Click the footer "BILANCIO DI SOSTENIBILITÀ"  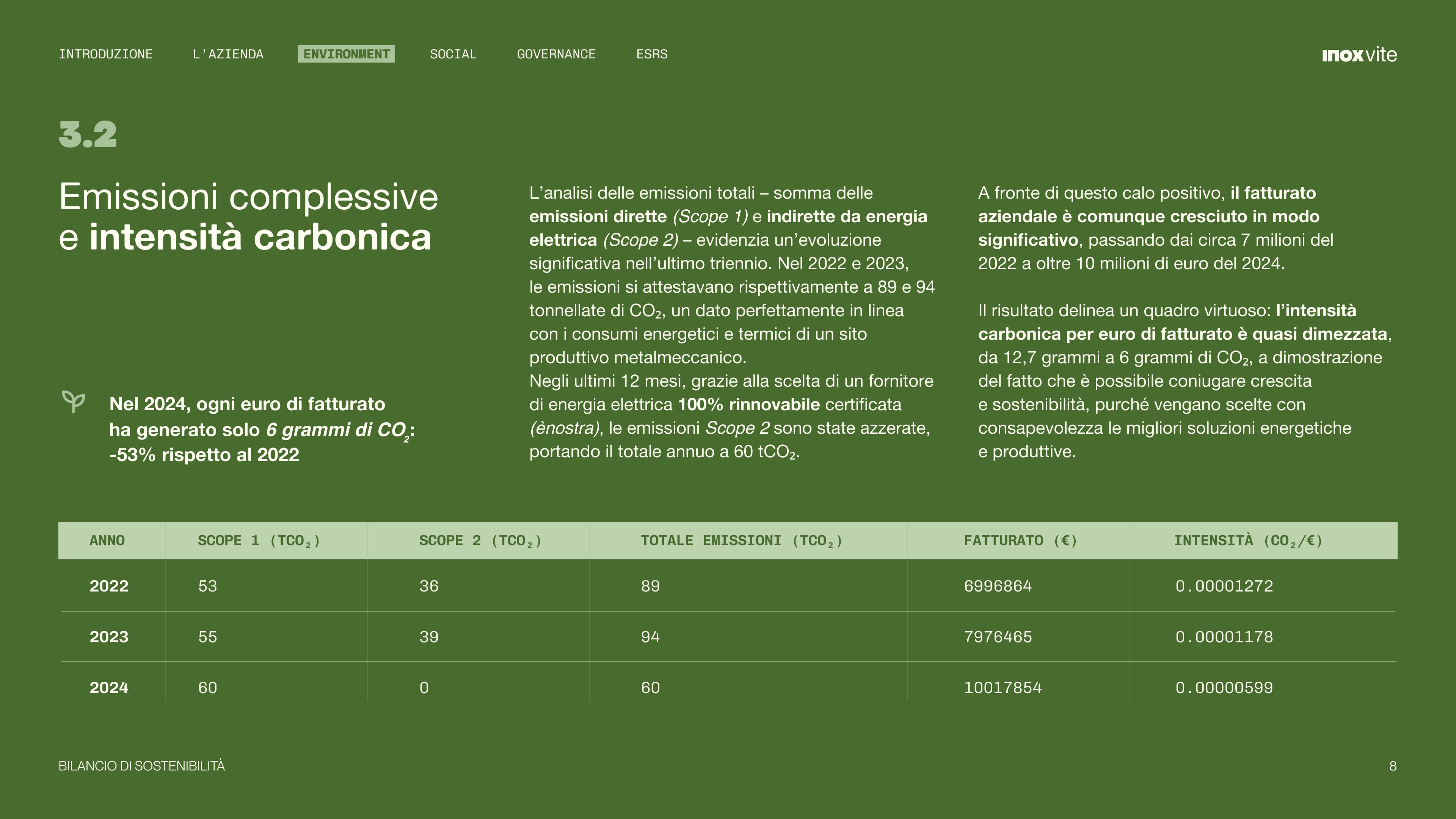[141, 766]
